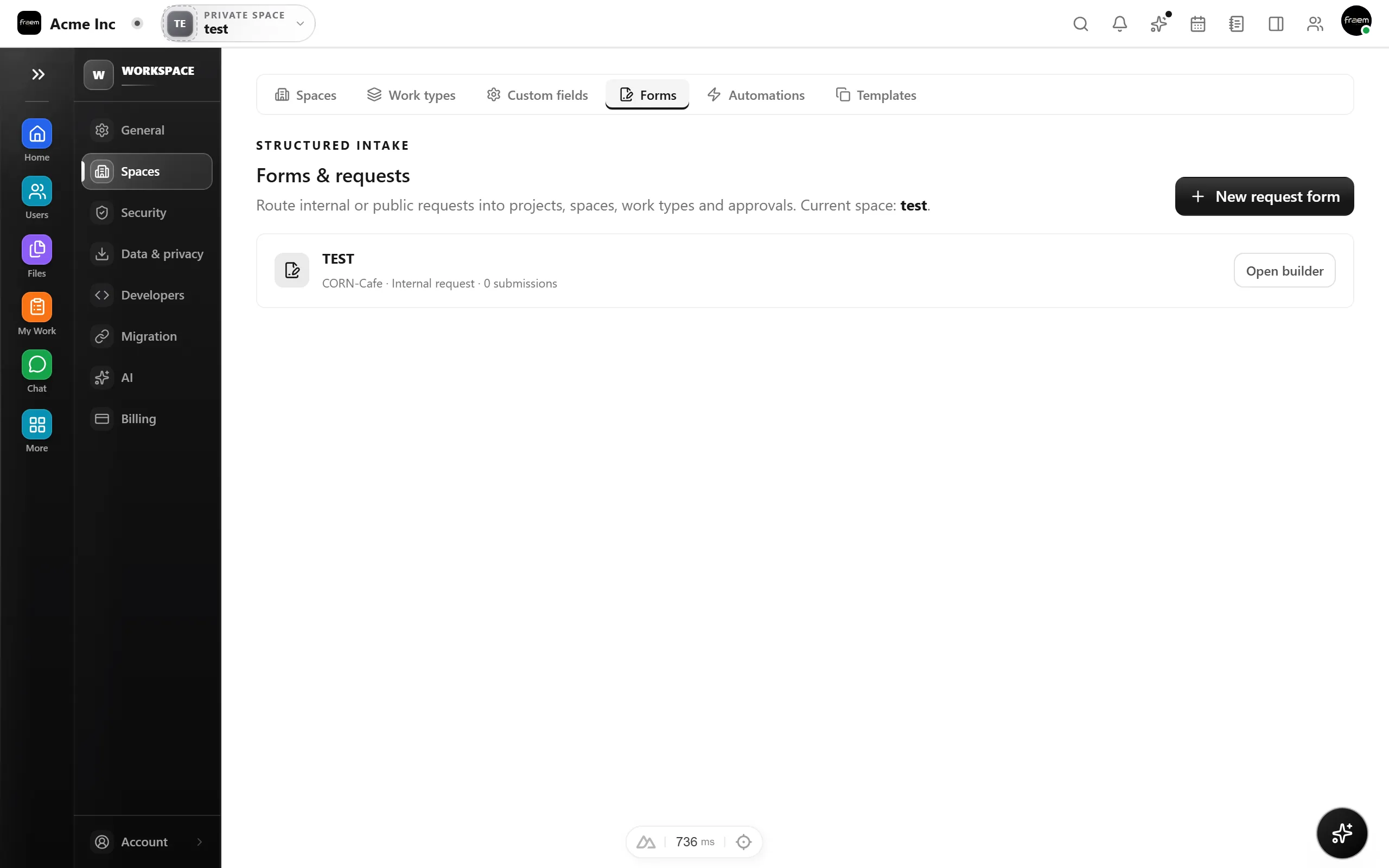Click the Fraem logo next to Acme Inc

[29, 23]
